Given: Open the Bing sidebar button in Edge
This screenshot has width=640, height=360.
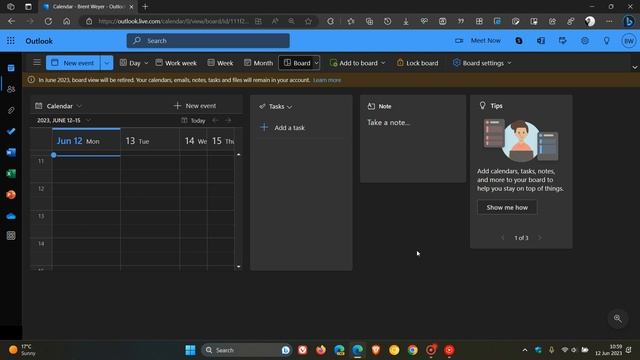Looking at the screenshot, I should (x=629, y=21).
